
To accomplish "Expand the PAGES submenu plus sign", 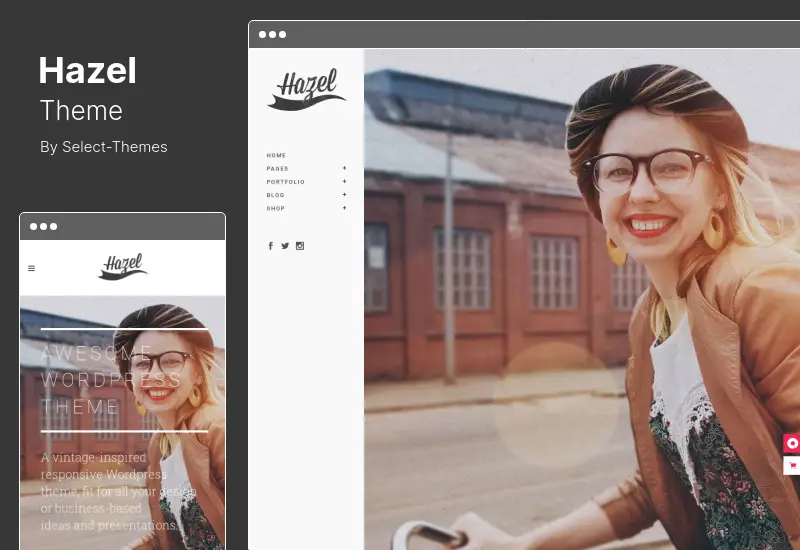I will (x=345, y=168).
